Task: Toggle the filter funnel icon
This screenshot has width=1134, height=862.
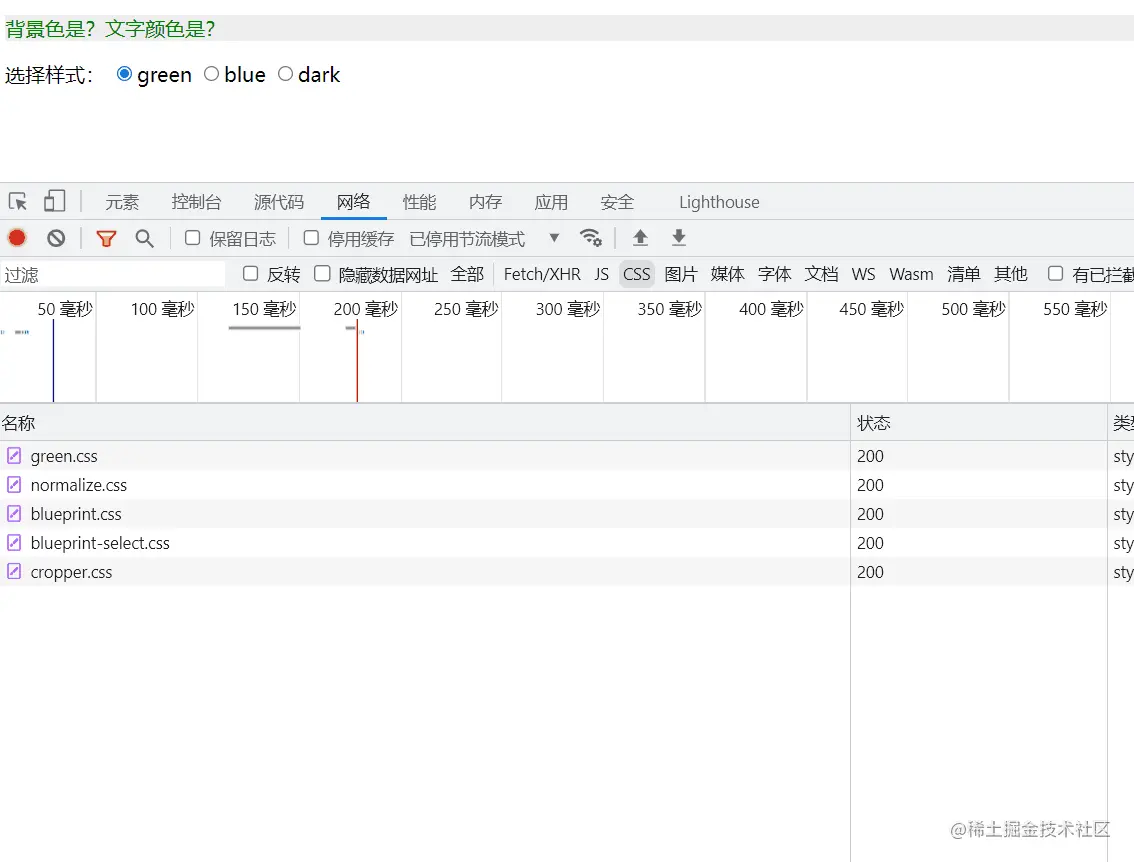Action: (x=106, y=238)
